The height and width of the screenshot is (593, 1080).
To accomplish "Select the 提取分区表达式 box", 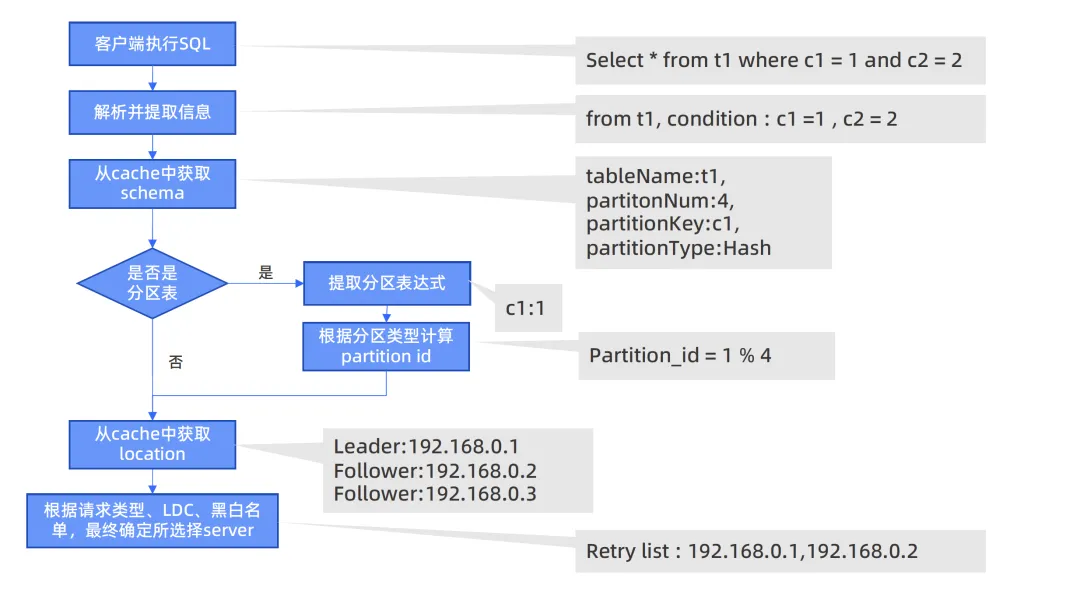I will point(386,284).
